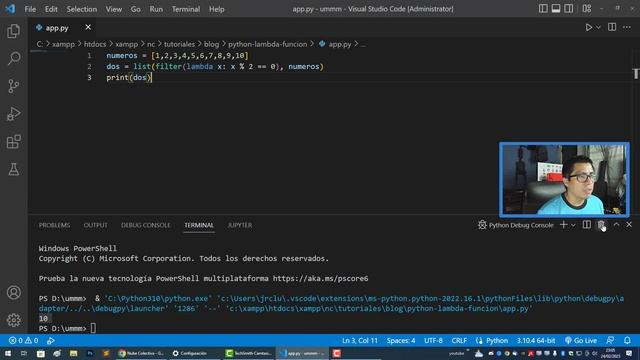Open the Run menu

pos(156,9)
